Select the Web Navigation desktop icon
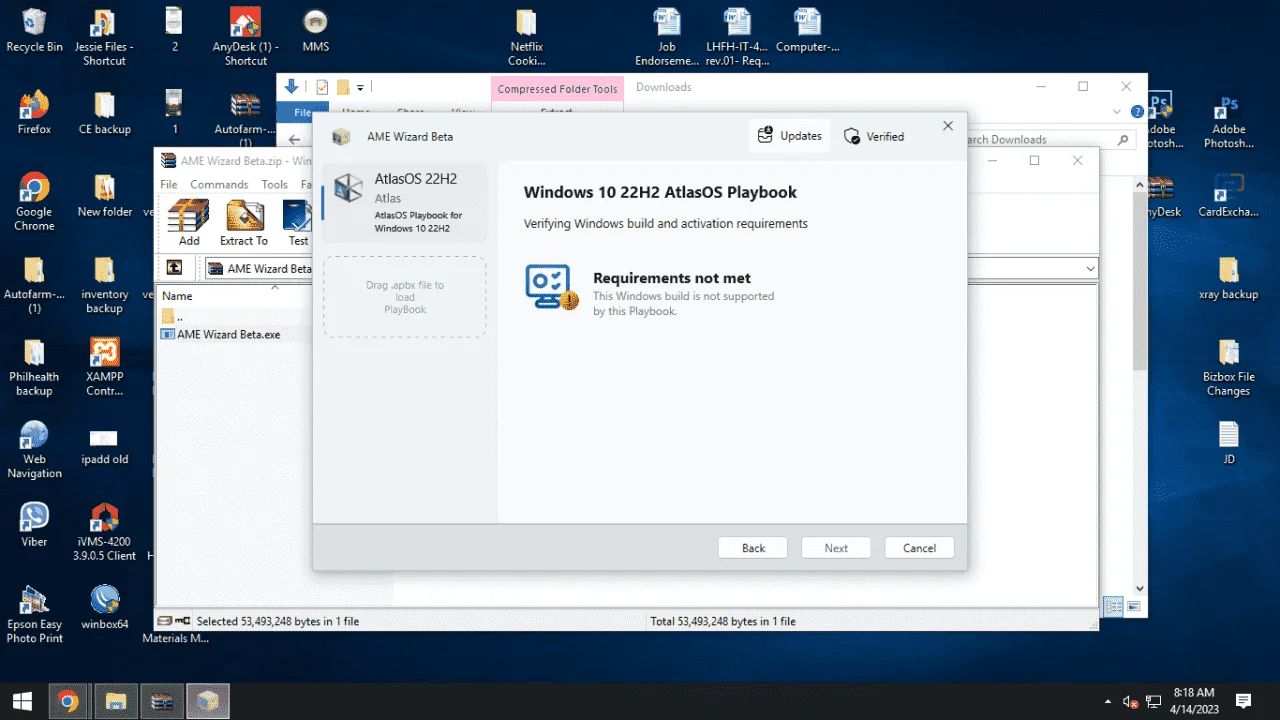1280x720 pixels. [x=34, y=449]
